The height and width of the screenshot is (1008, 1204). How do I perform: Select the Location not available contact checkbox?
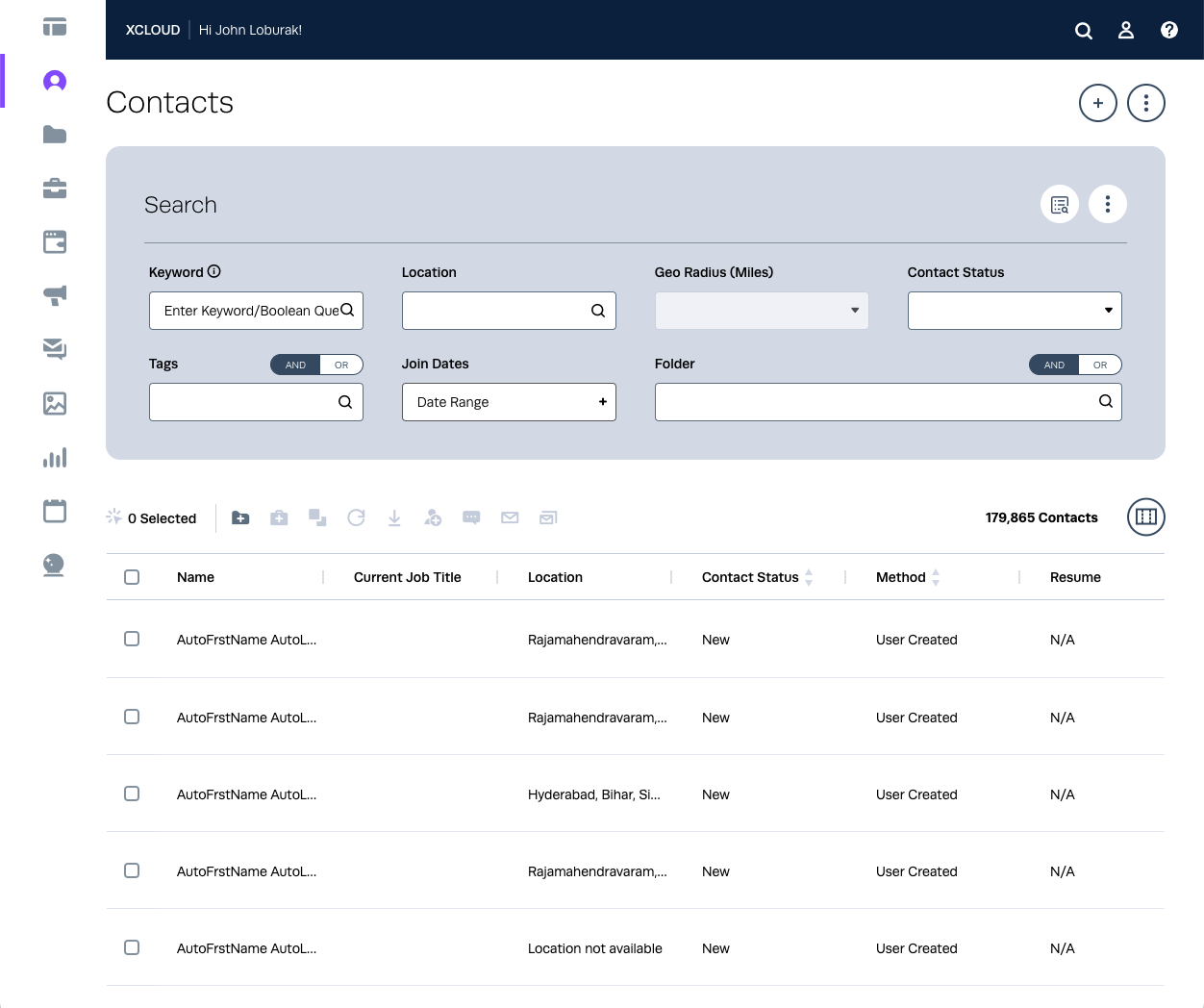[132, 947]
